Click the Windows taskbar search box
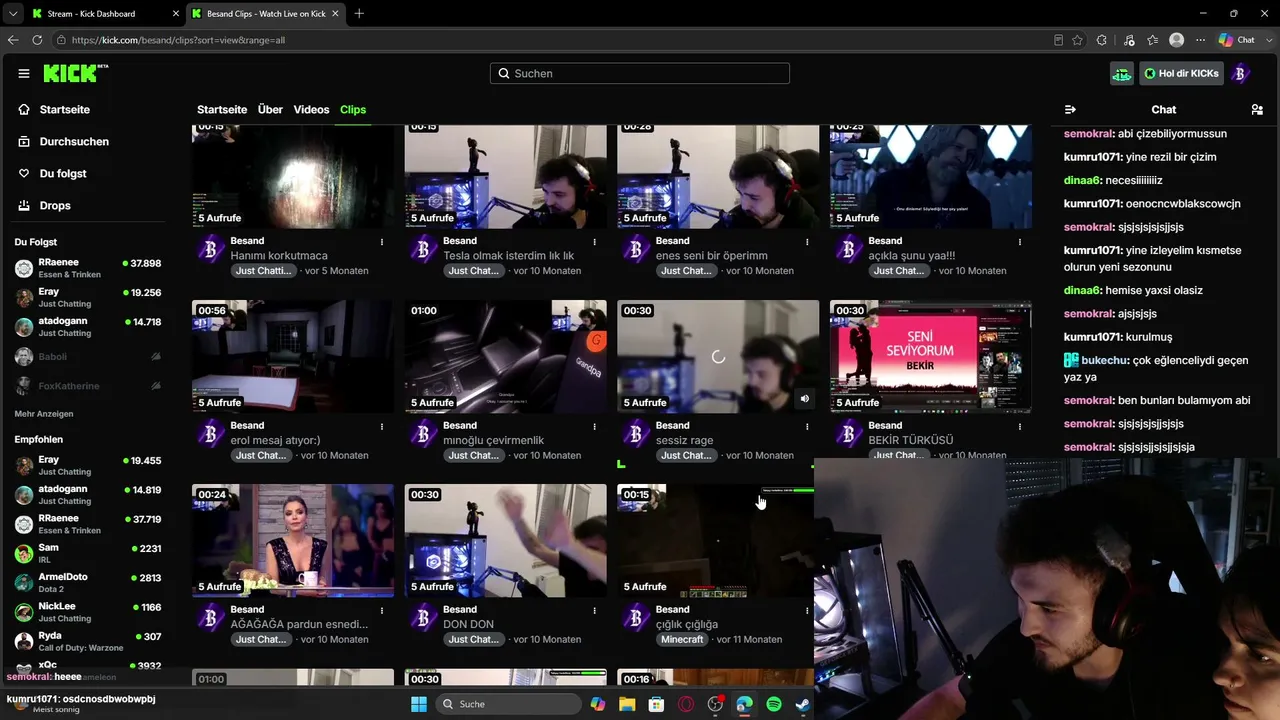 click(x=507, y=704)
